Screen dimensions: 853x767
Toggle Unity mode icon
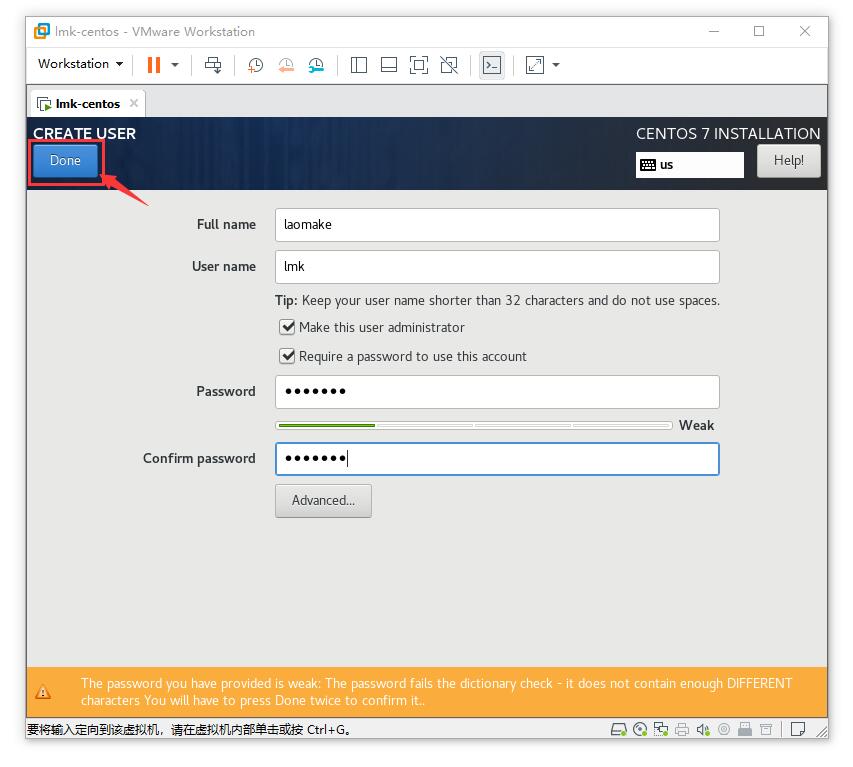[449, 65]
